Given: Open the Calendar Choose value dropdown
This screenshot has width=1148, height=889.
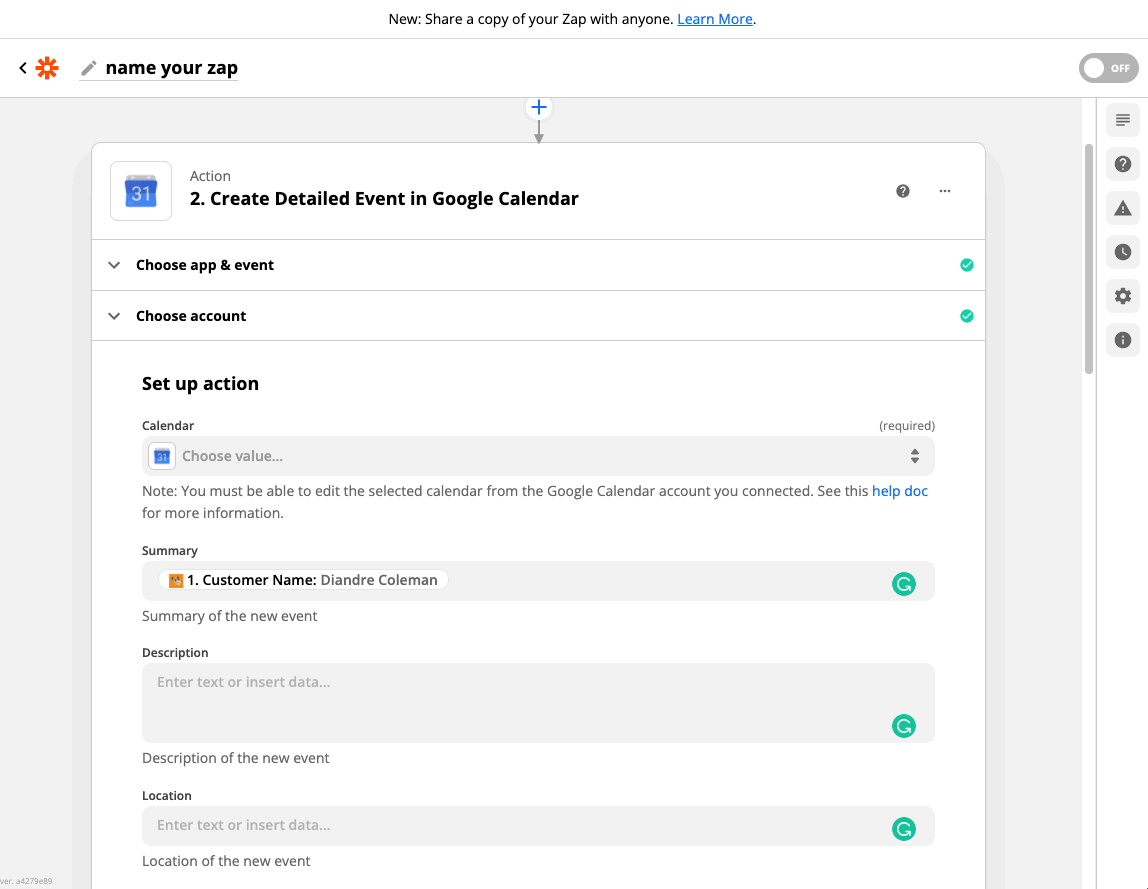Looking at the screenshot, I should (538, 456).
